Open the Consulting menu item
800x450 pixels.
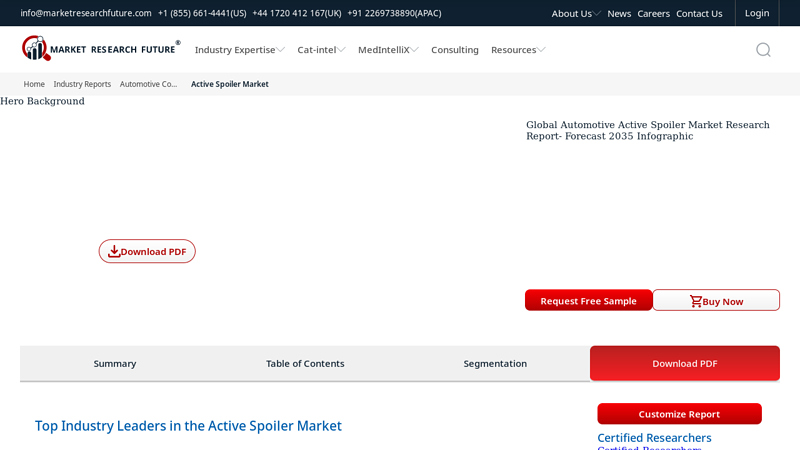[455, 50]
